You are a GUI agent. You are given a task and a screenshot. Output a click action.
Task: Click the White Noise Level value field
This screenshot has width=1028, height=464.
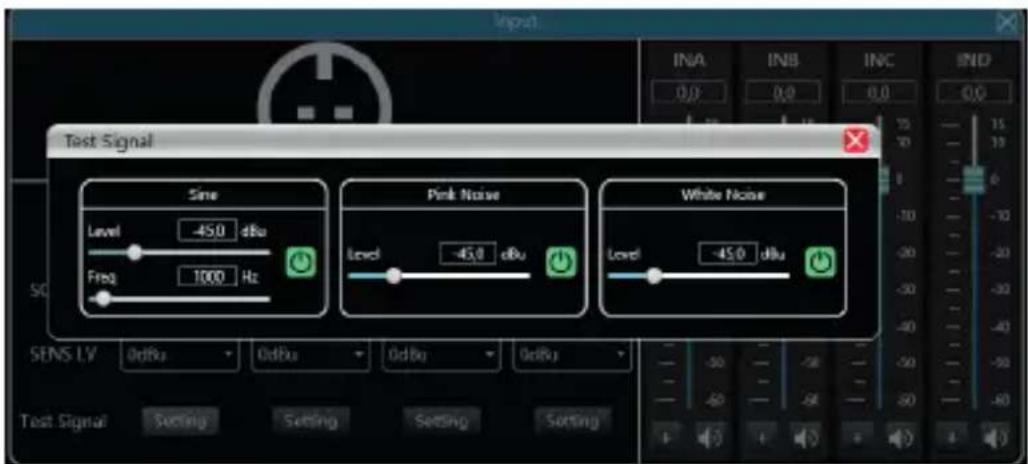click(x=728, y=254)
